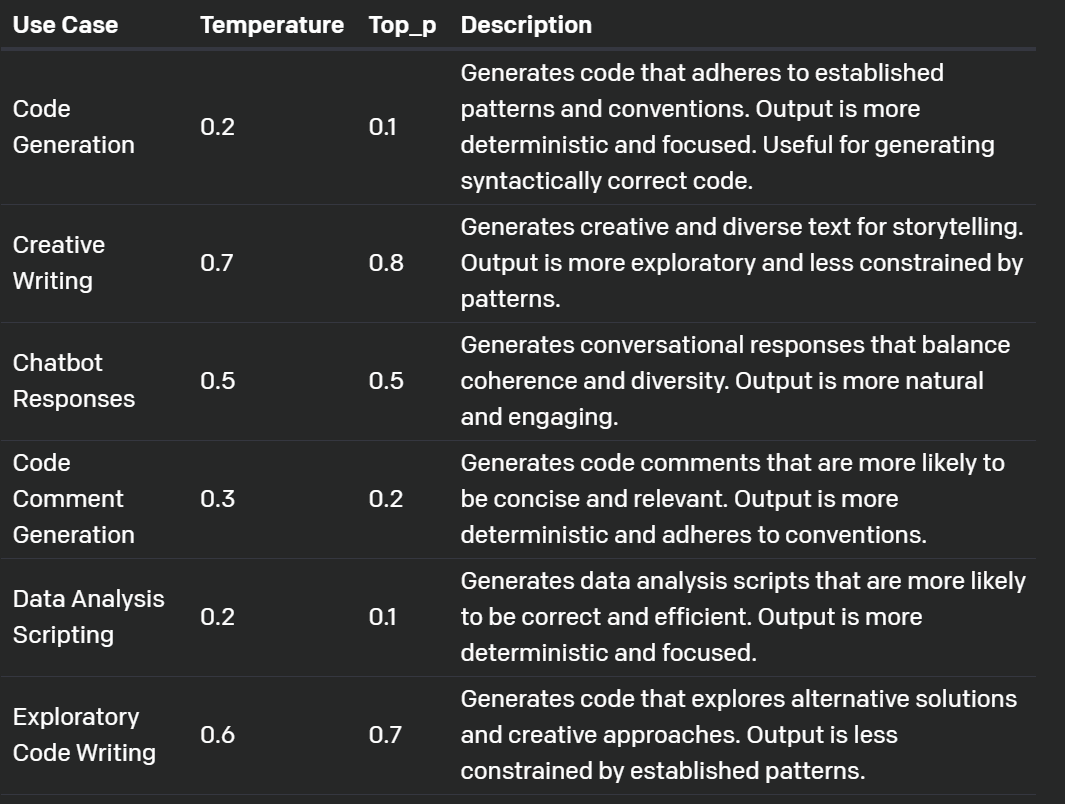Click Creative Writing temperature value 0.7

(217, 263)
